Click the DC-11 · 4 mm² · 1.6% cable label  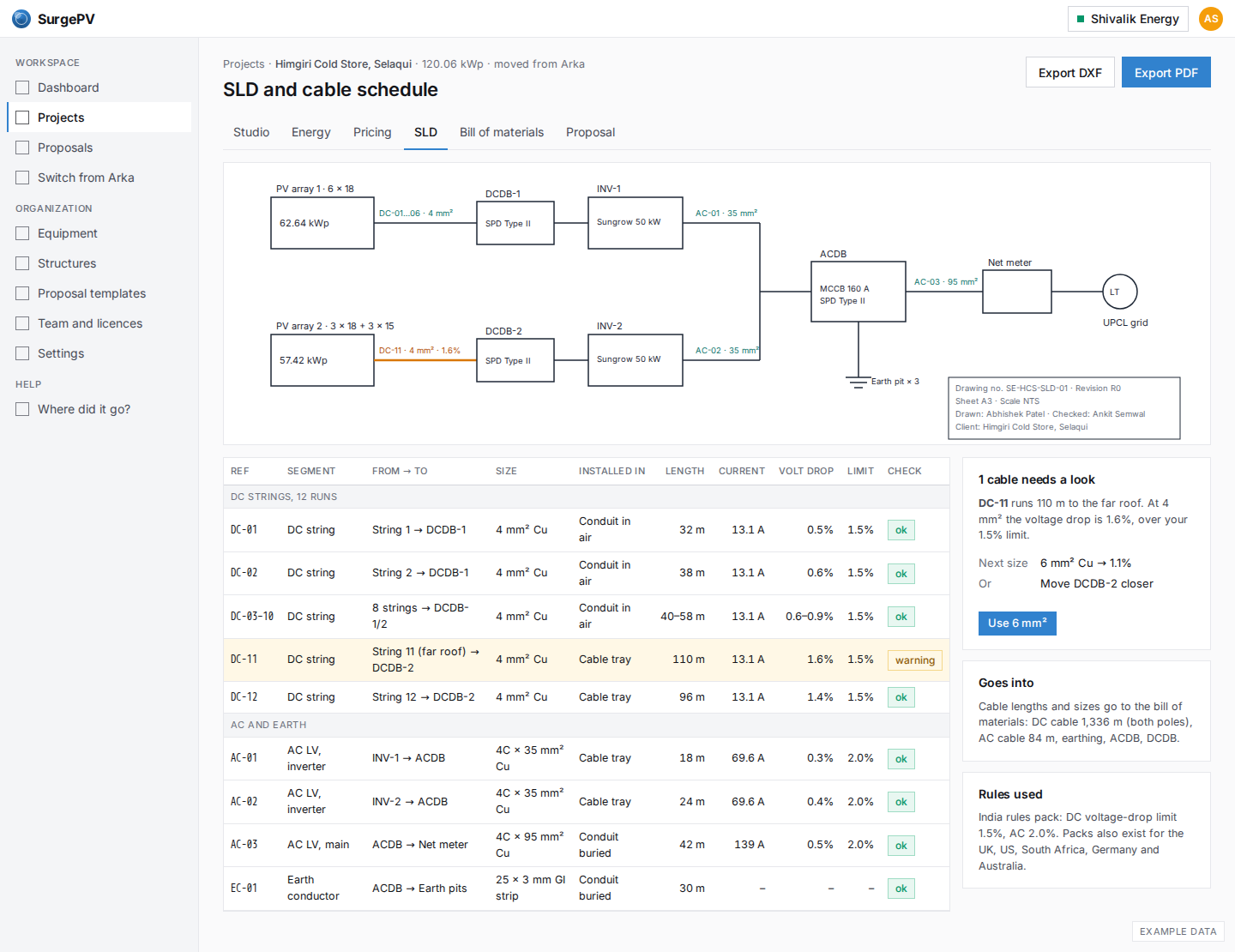[x=419, y=351]
